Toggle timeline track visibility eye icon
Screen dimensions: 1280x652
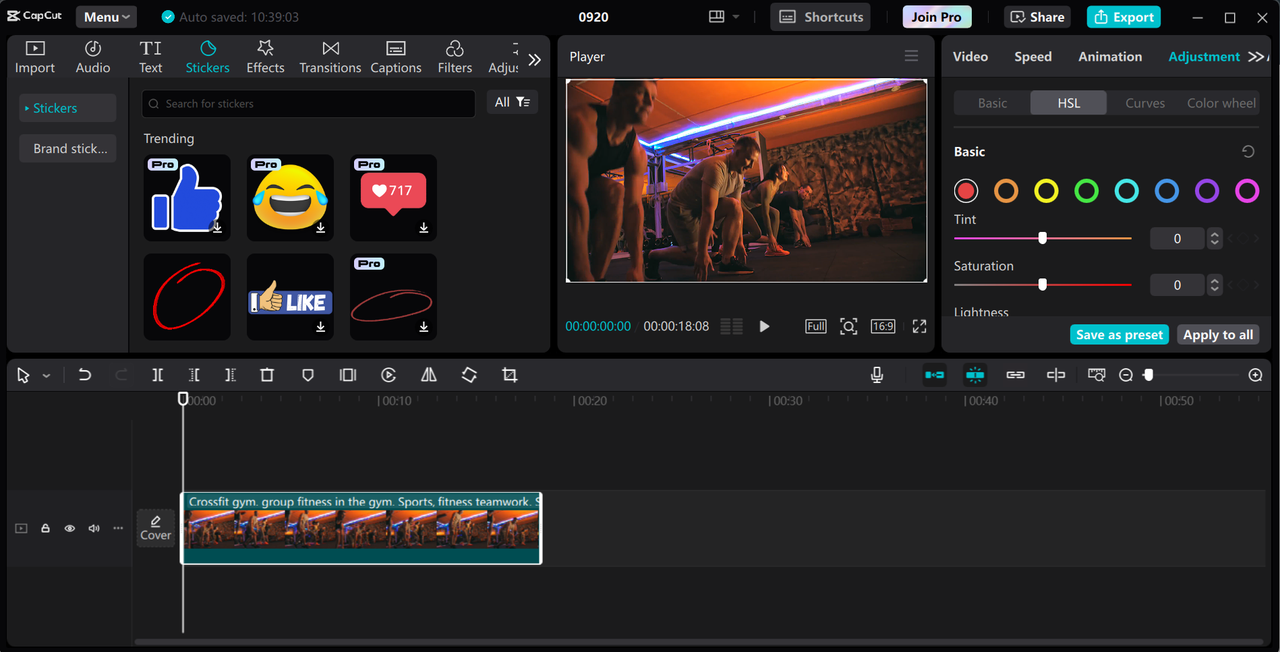click(x=70, y=528)
